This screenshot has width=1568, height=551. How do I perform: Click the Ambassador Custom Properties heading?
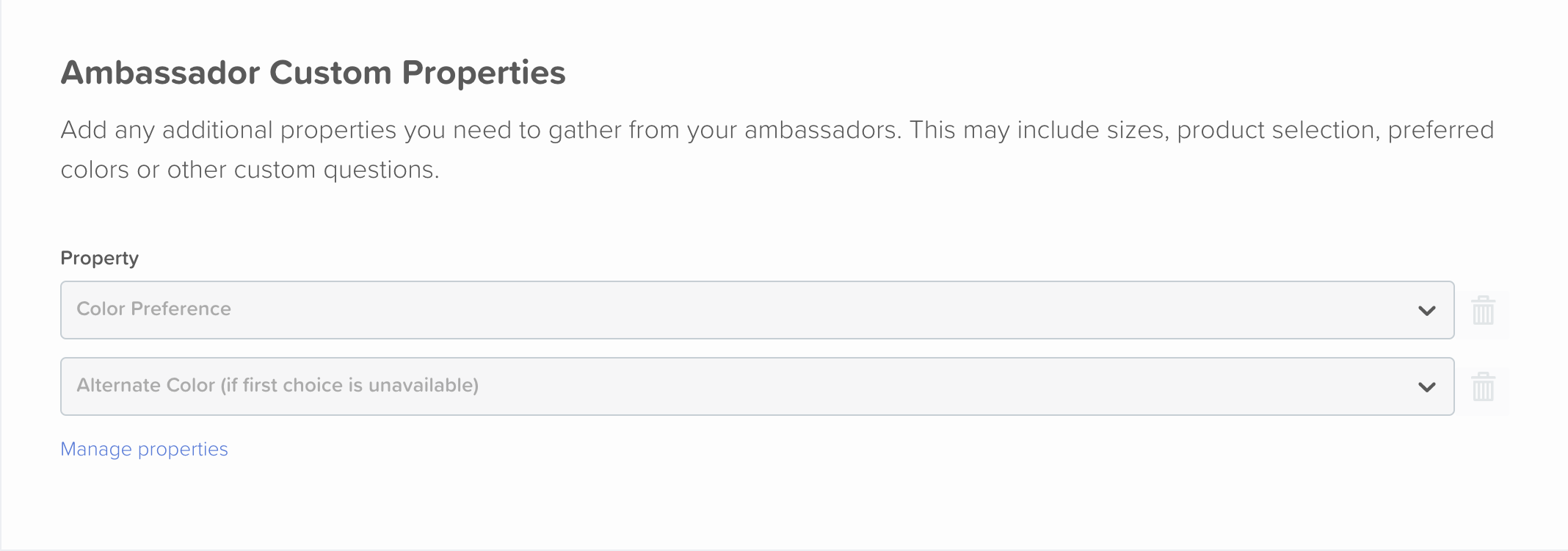pyautogui.click(x=313, y=73)
